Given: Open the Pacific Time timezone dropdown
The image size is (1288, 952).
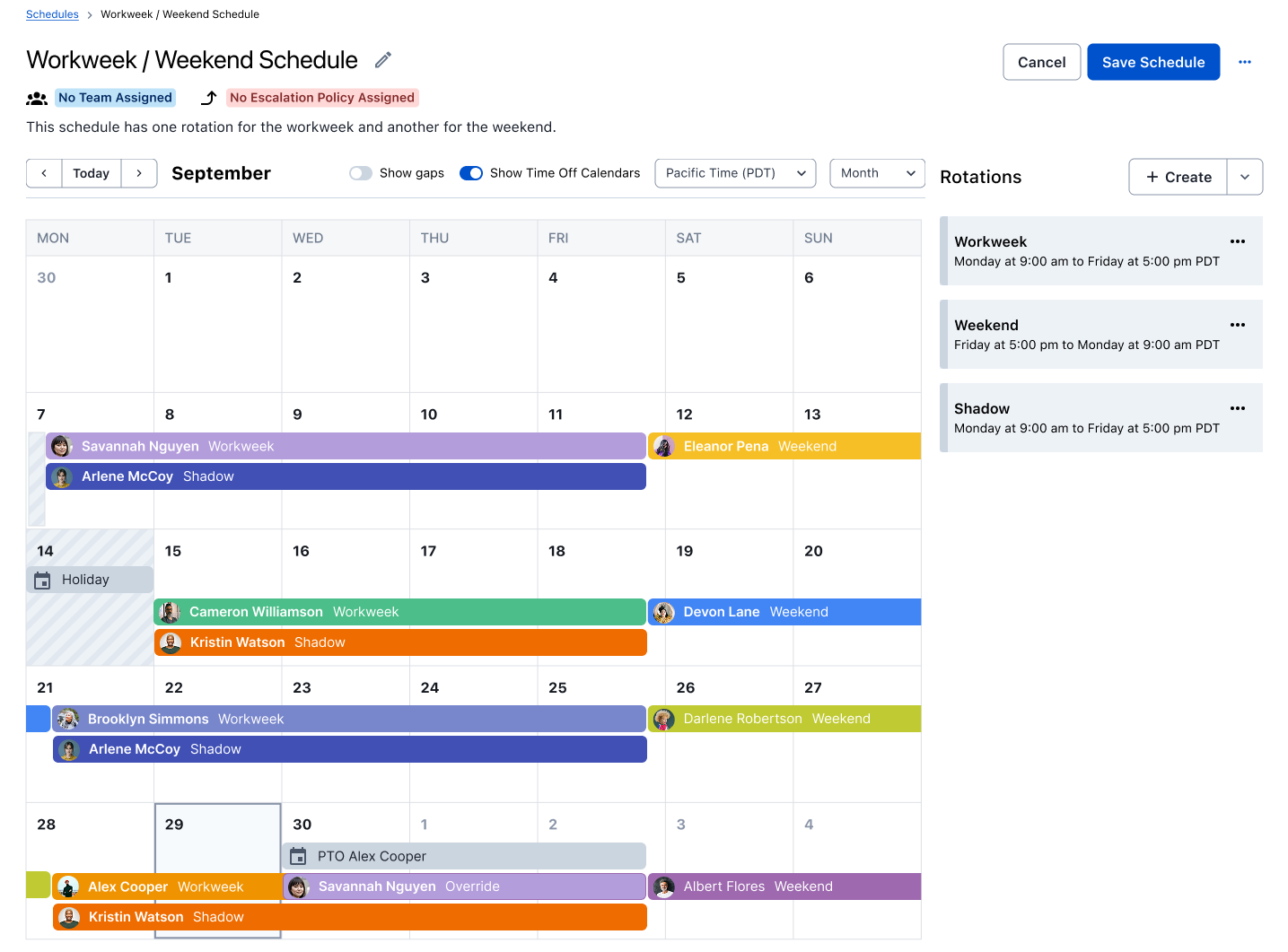Looking at the screenshot, I should coord(734,173).
